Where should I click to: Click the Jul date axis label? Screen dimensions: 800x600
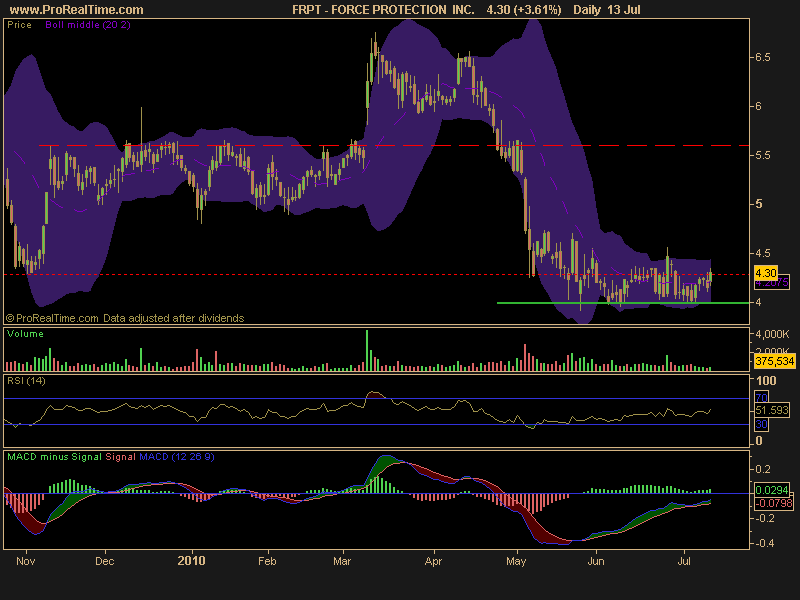(684, 561)
